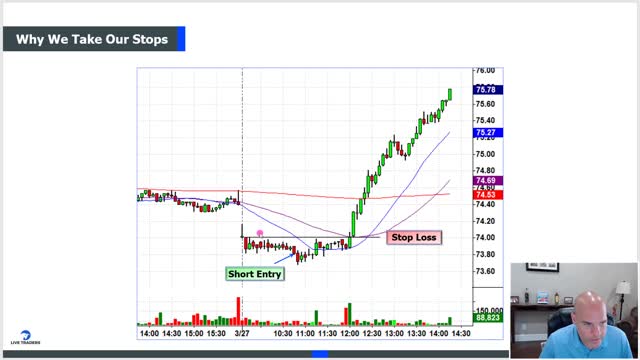Click the 75.78 current price tag
The height and width of the screenshot is (360, 640).
click(488, 90)
